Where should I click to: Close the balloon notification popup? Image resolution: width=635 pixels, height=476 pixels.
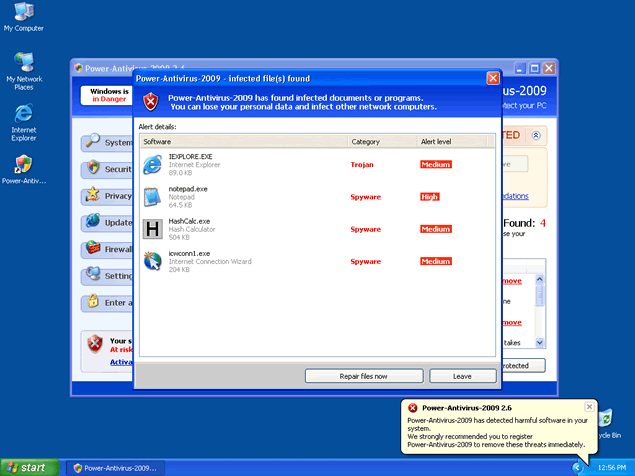pyautogui.click(x=590, y=406)
